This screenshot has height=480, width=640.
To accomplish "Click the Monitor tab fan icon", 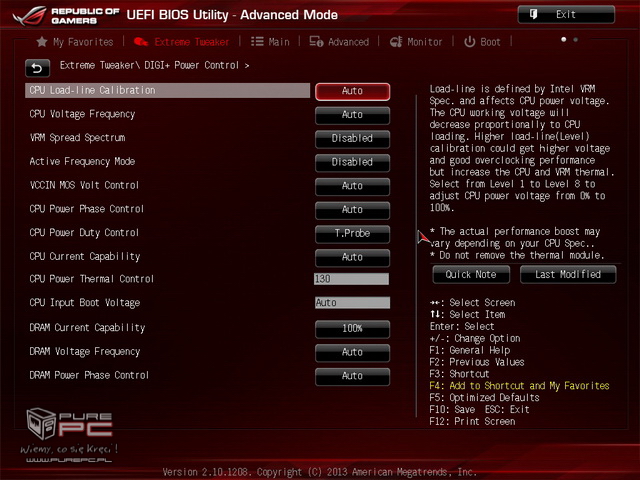I will coord(396,42).
